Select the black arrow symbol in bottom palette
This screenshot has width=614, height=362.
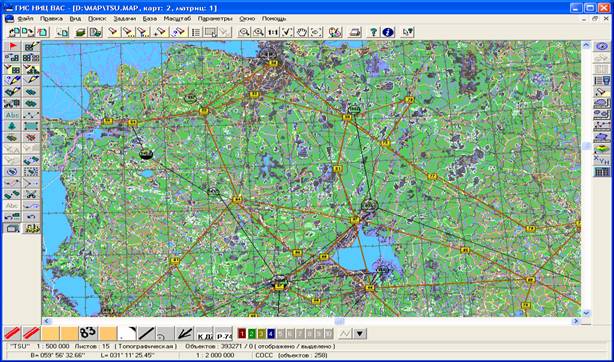coord(184,334)
